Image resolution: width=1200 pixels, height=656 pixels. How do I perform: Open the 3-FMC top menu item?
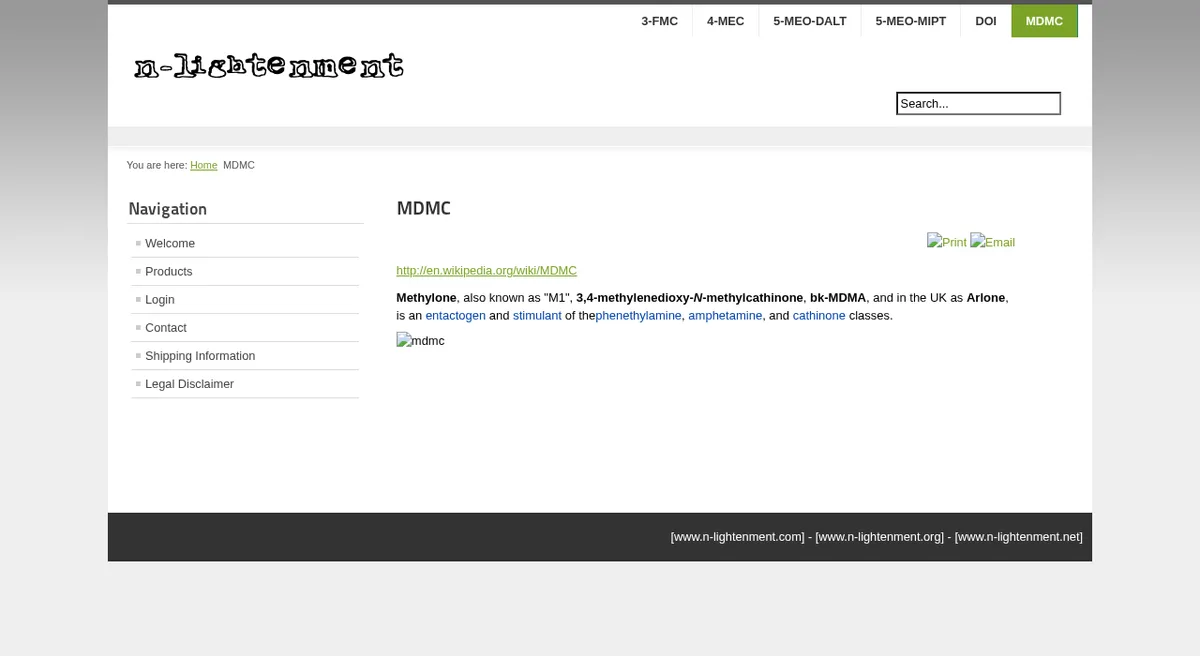660,21
